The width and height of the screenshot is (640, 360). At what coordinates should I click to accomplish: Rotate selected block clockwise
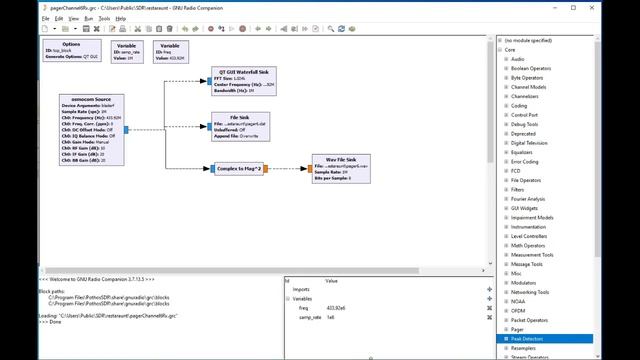point(268,29)
